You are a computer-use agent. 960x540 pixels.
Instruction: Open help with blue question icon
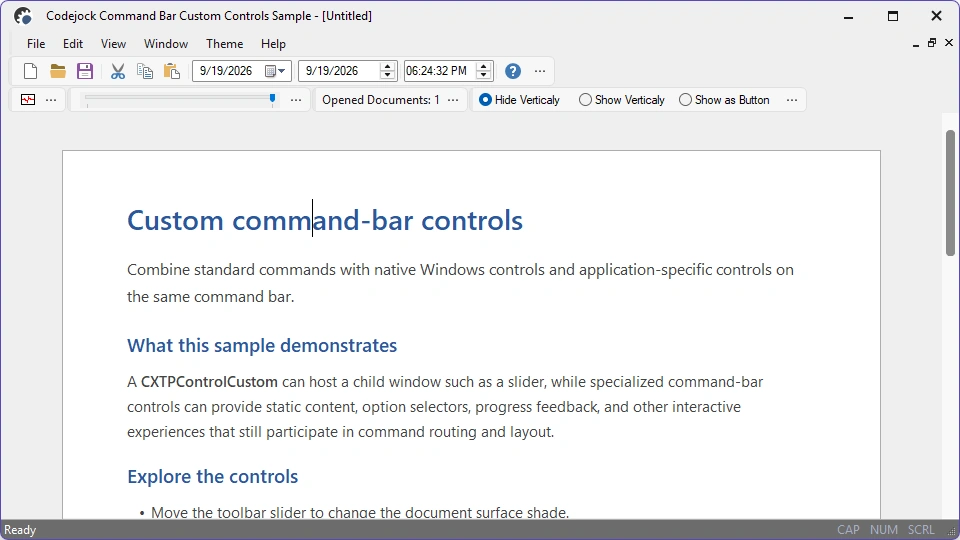513,71
